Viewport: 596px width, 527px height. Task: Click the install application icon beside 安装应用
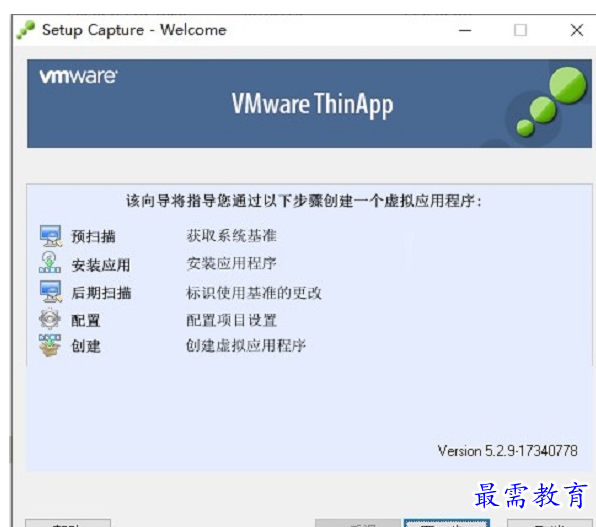(x=50, y=263)
